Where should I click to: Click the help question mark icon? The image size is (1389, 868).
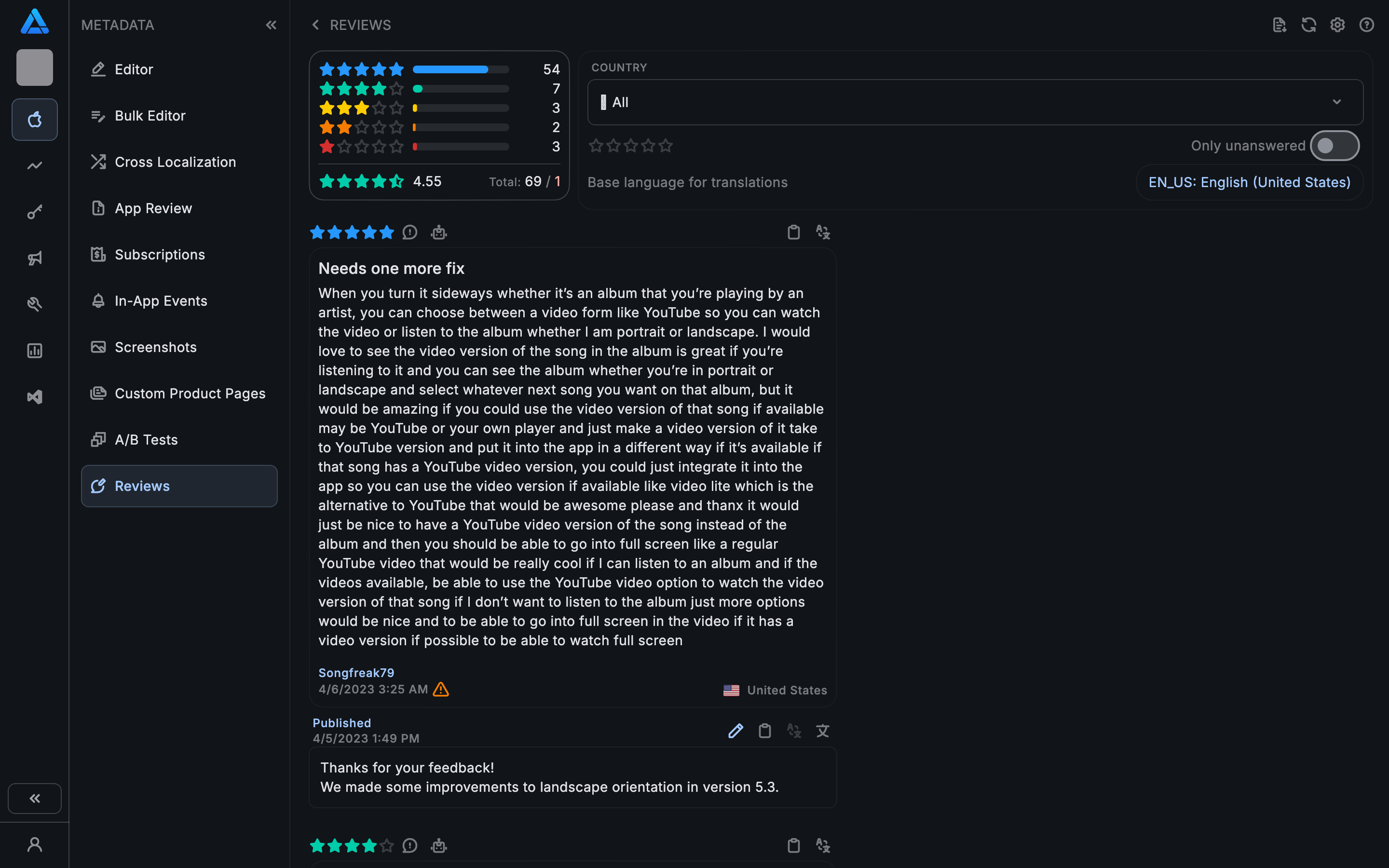(1366, 25)
